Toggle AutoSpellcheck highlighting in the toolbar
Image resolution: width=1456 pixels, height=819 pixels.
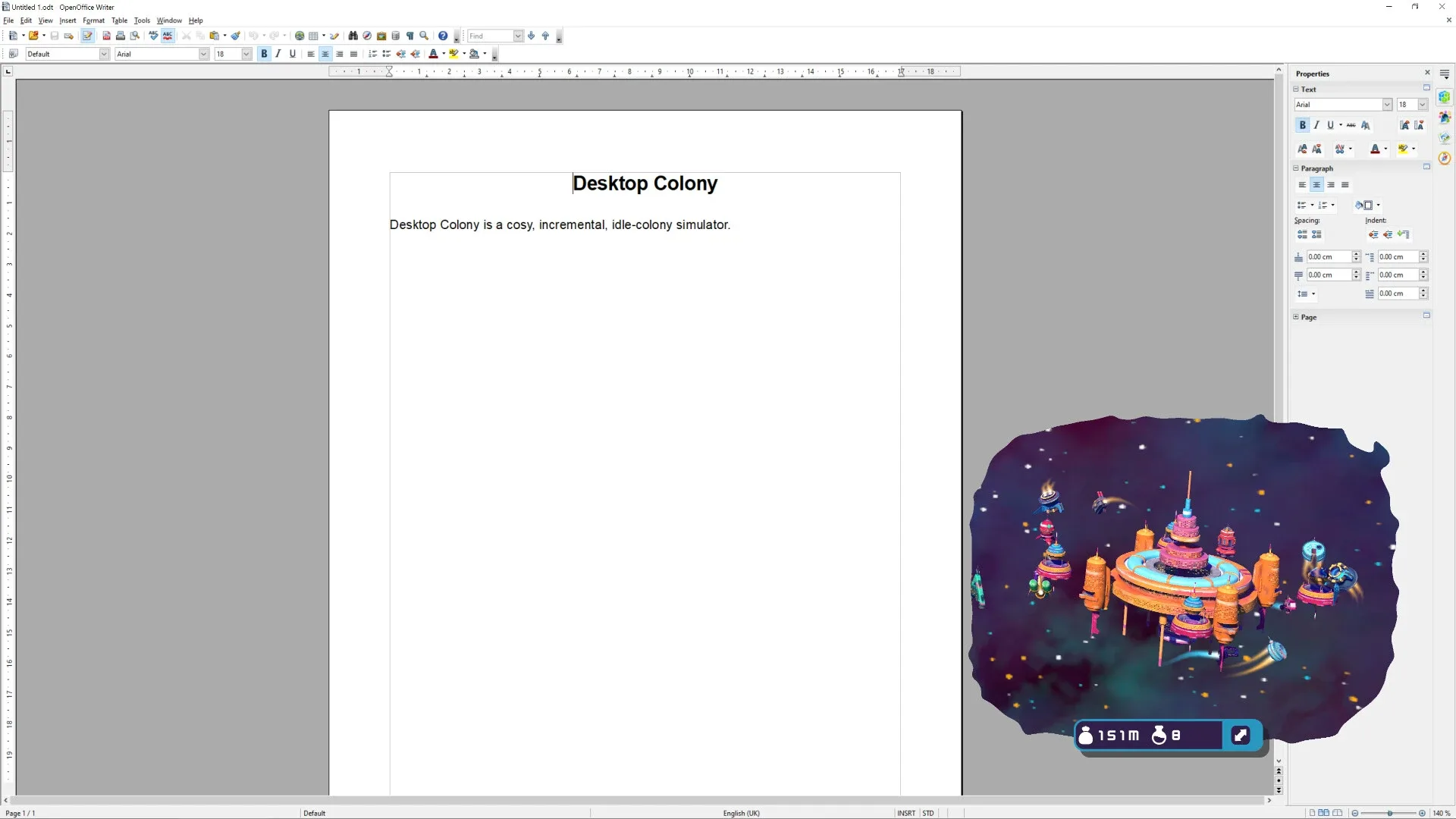click(168, 36)
